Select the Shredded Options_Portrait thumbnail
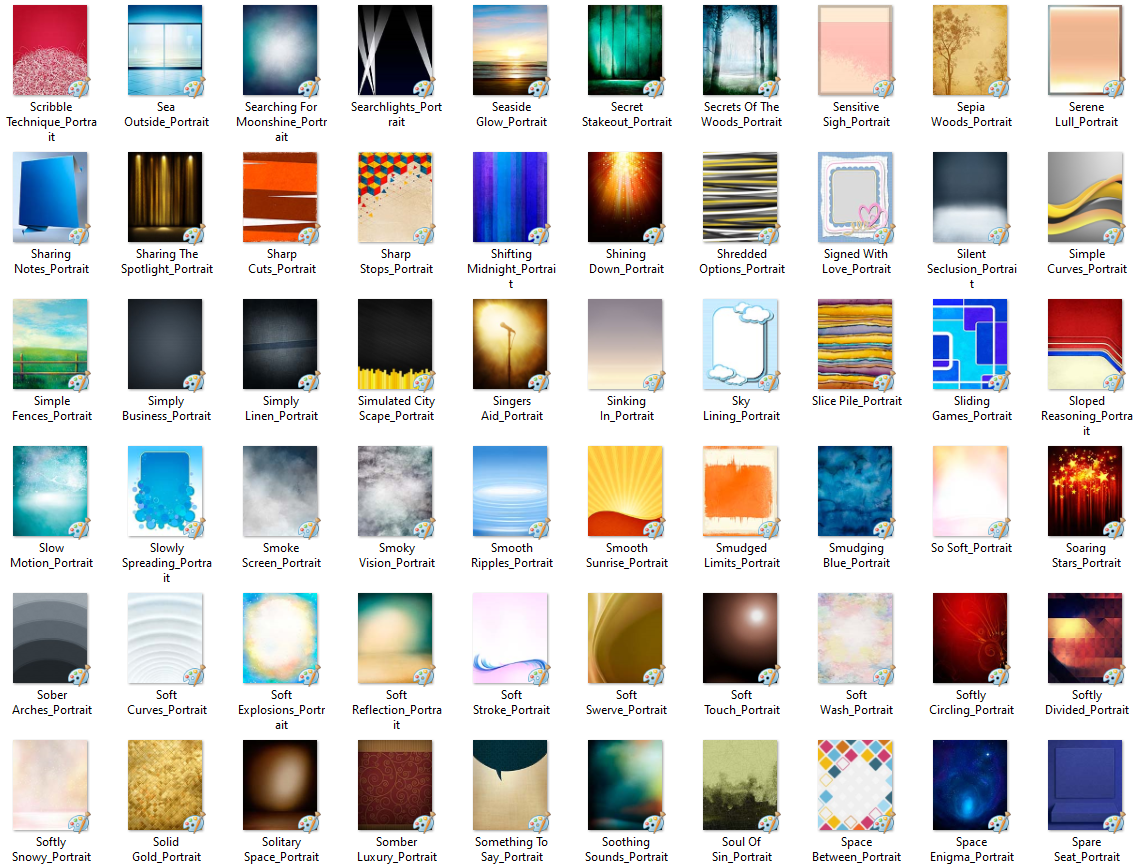1137x867 pixels. coord(741,197)
